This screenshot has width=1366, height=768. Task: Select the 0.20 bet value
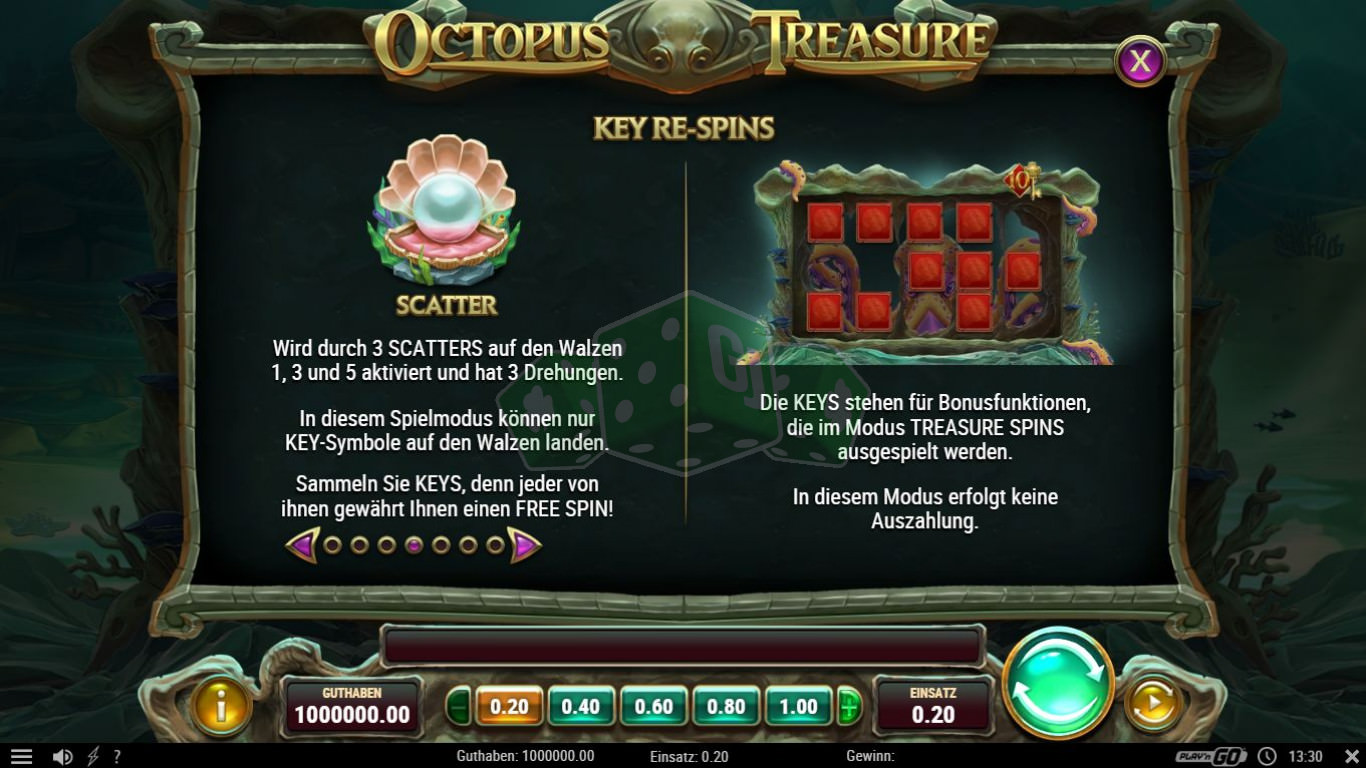[509, 706]
